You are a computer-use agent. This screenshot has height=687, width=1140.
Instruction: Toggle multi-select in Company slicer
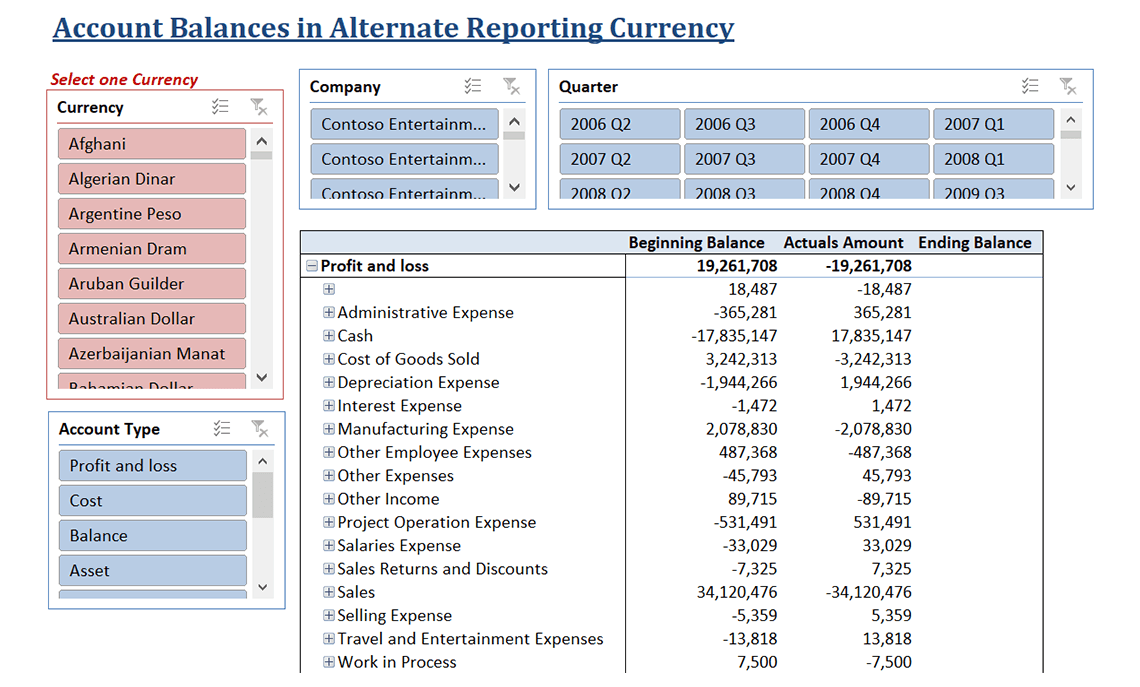coord(473,87)
